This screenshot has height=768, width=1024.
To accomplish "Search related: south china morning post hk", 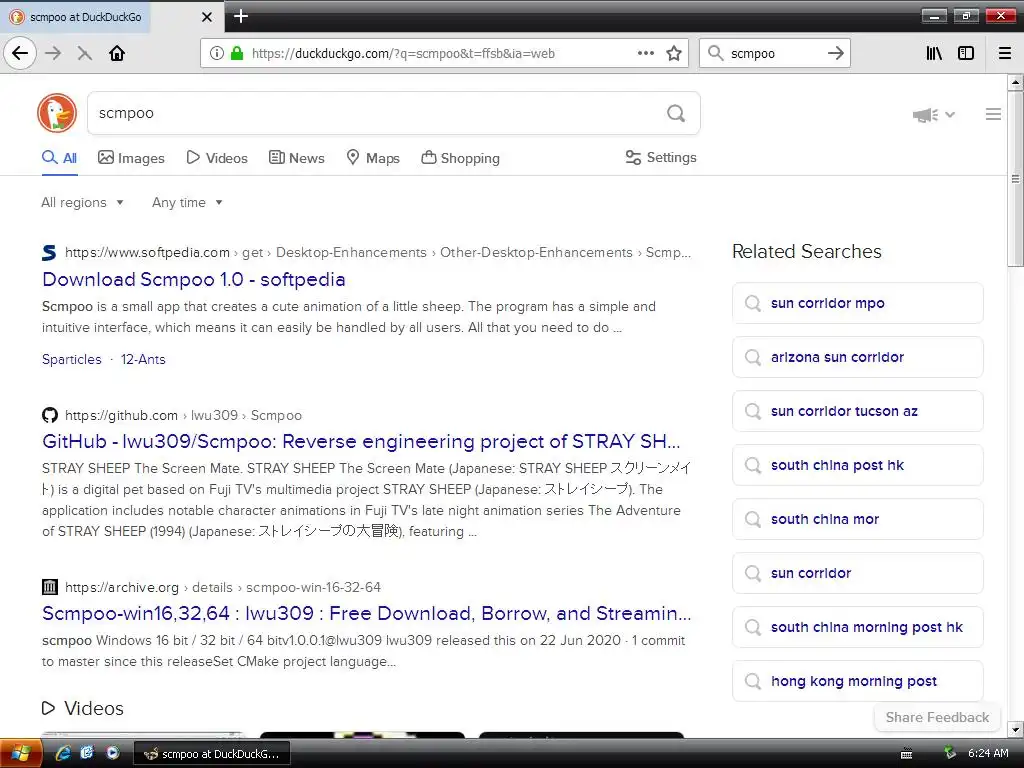I will click(x=857, y=627).
